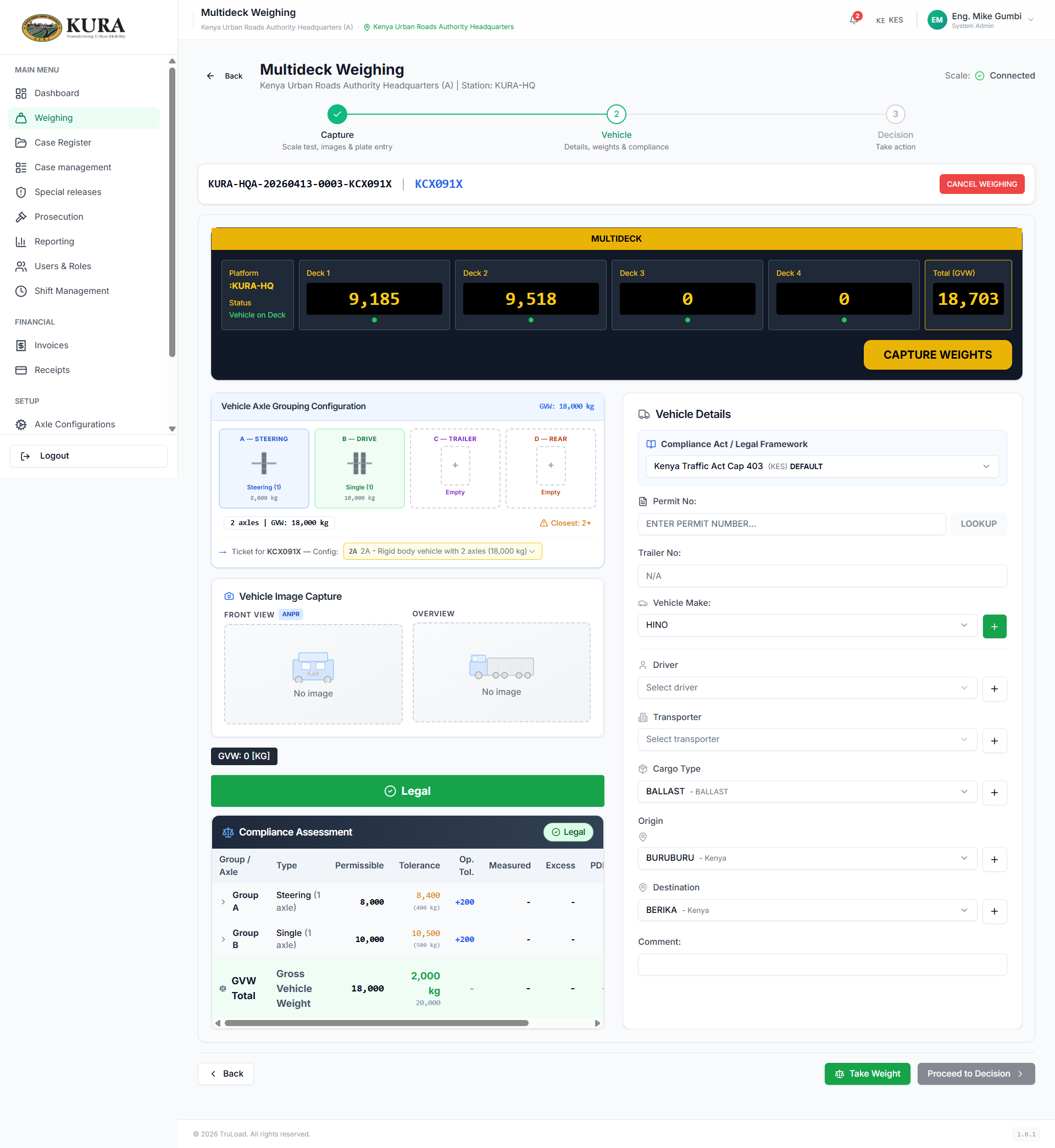Click the CAPTURE WEIGHTS button
Screen dimensions: 1055x1148
(x=937, y=355)
